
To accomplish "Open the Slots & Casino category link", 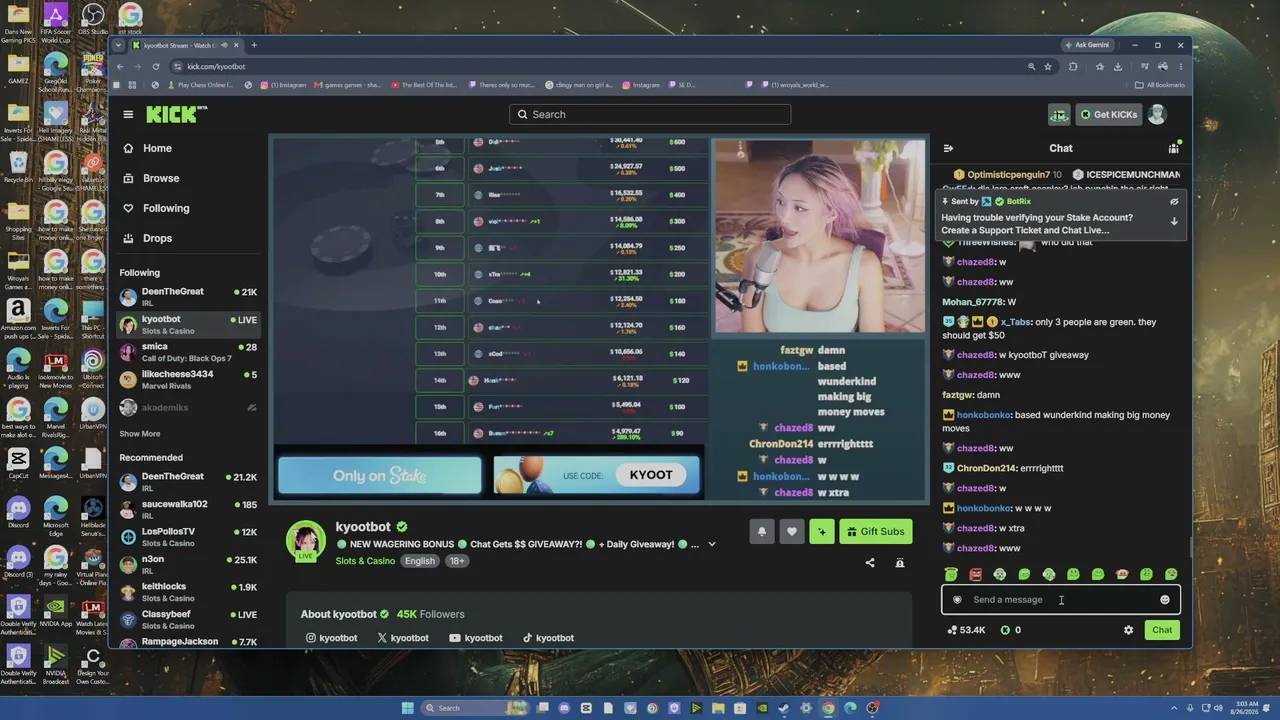I will 365,561.
